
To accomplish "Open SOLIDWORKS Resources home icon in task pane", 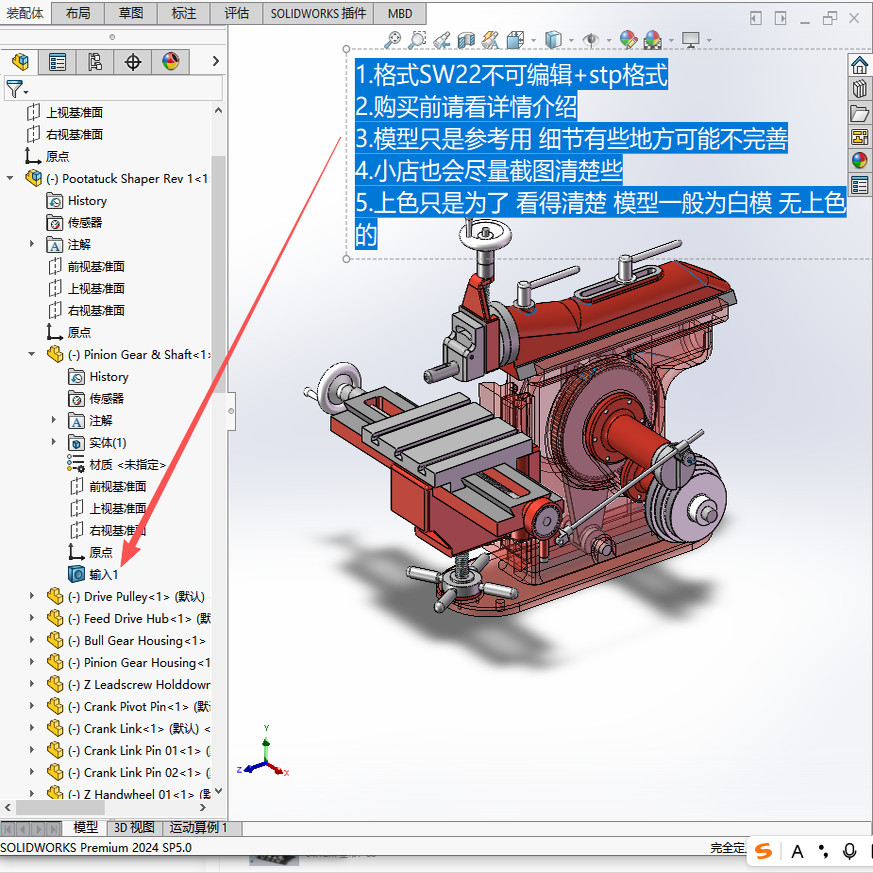I will (859, 65).
